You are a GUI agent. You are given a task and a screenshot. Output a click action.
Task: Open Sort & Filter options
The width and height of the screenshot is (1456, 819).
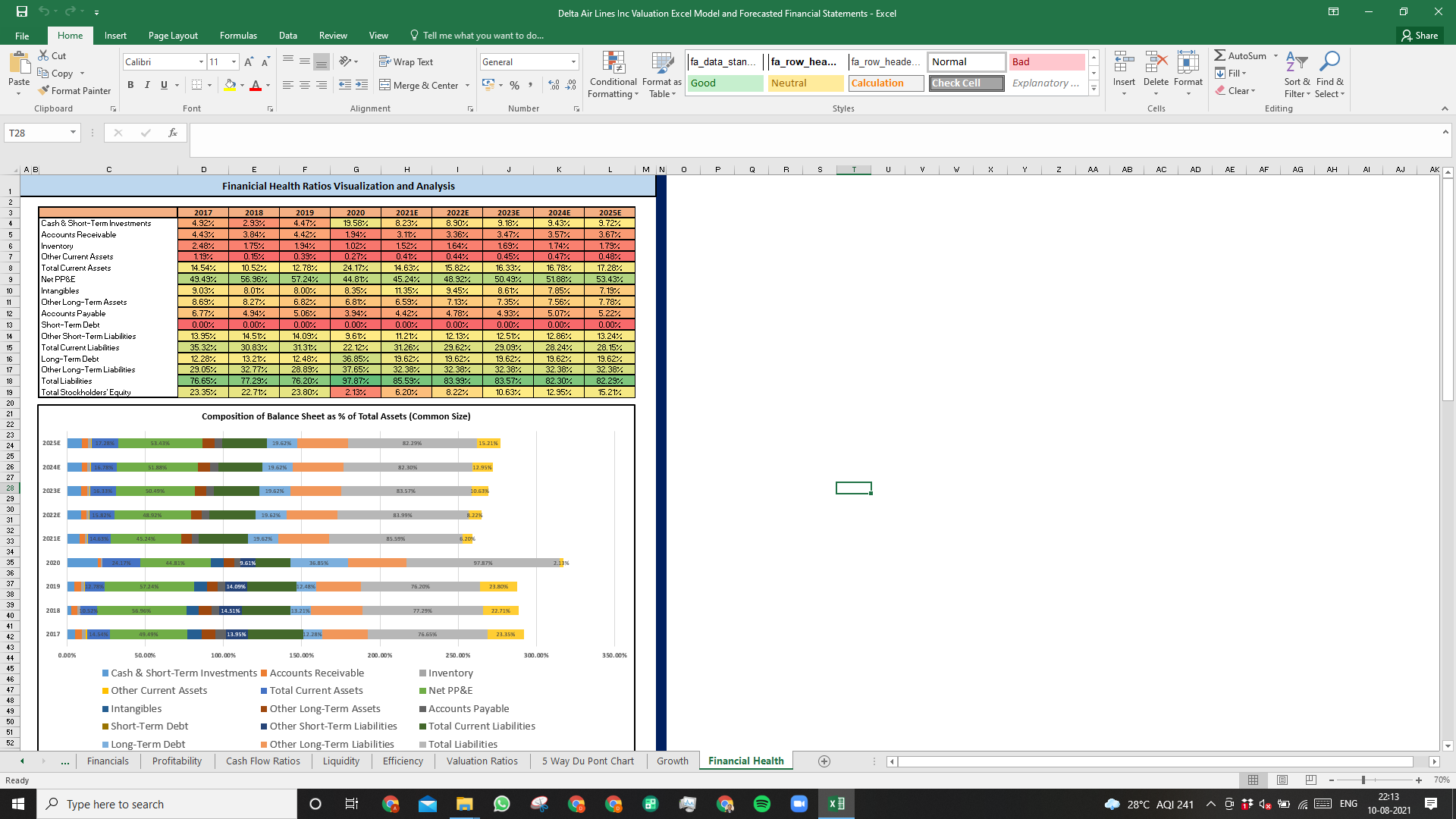(1297, 74)
